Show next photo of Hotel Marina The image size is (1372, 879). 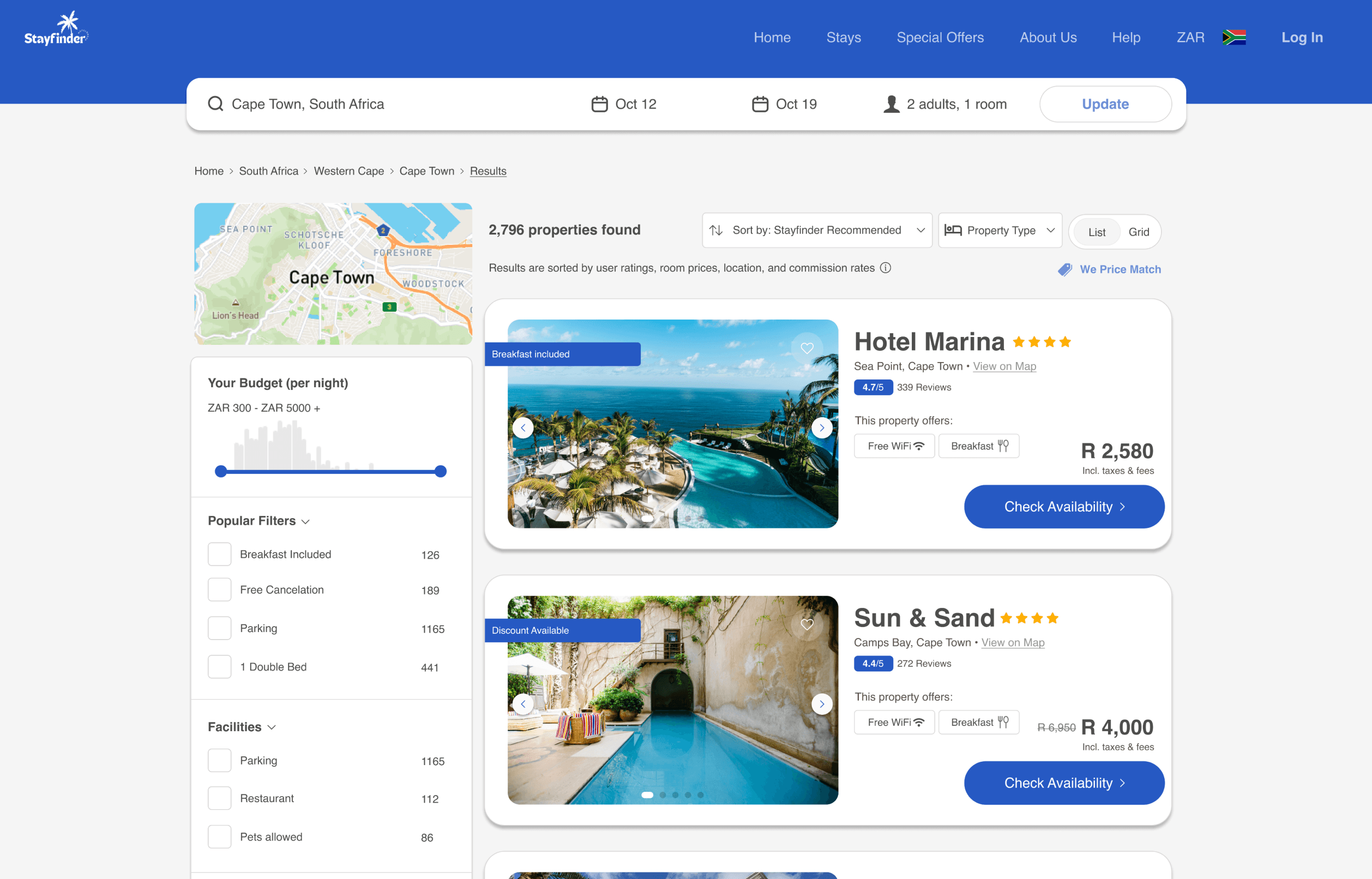point(821,428)
